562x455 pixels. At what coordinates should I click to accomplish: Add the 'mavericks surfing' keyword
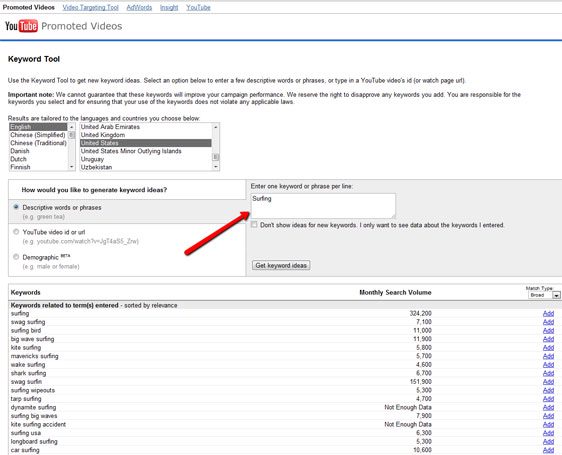coord(548,356)
